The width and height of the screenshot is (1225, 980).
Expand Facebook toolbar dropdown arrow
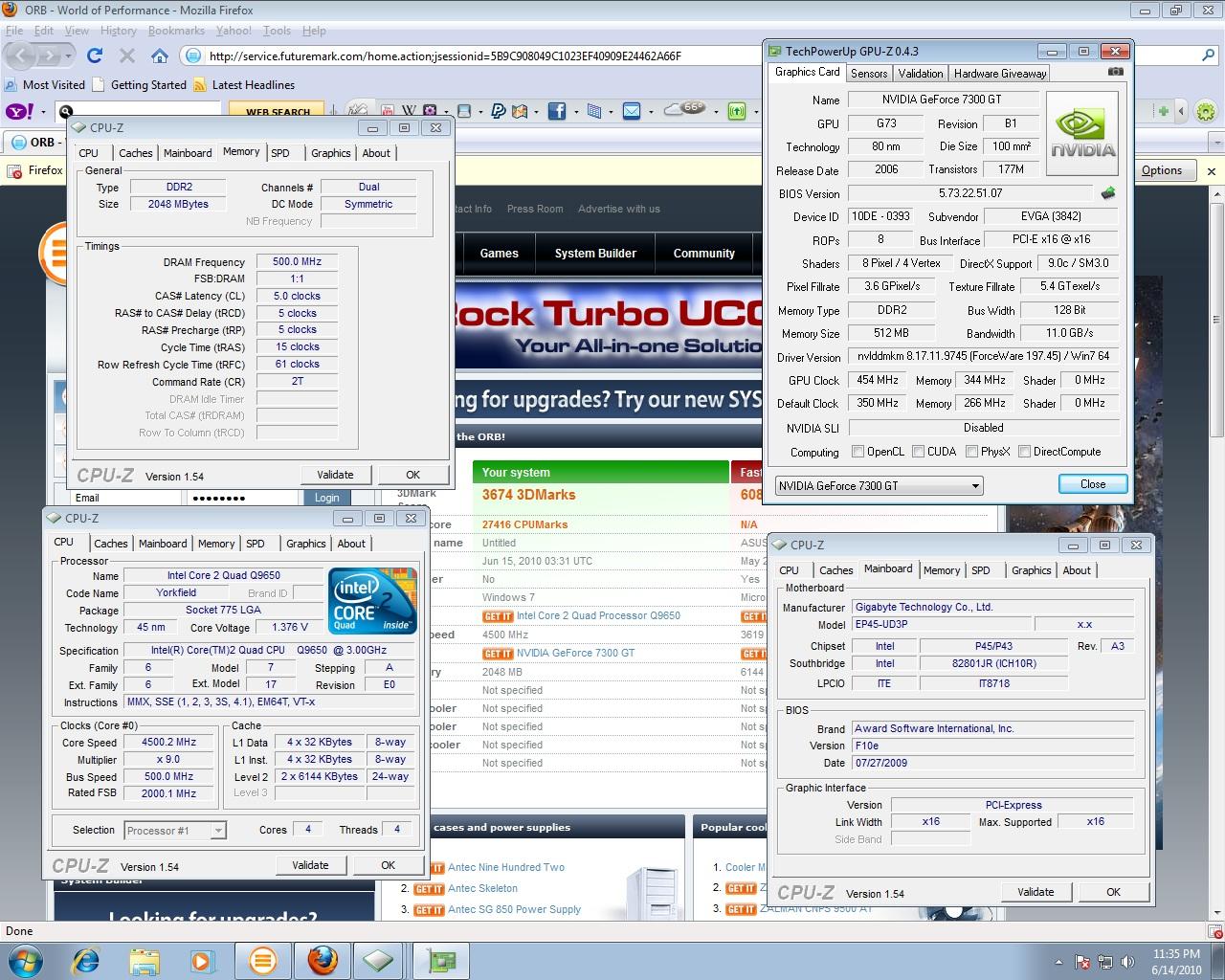(574, 113)
